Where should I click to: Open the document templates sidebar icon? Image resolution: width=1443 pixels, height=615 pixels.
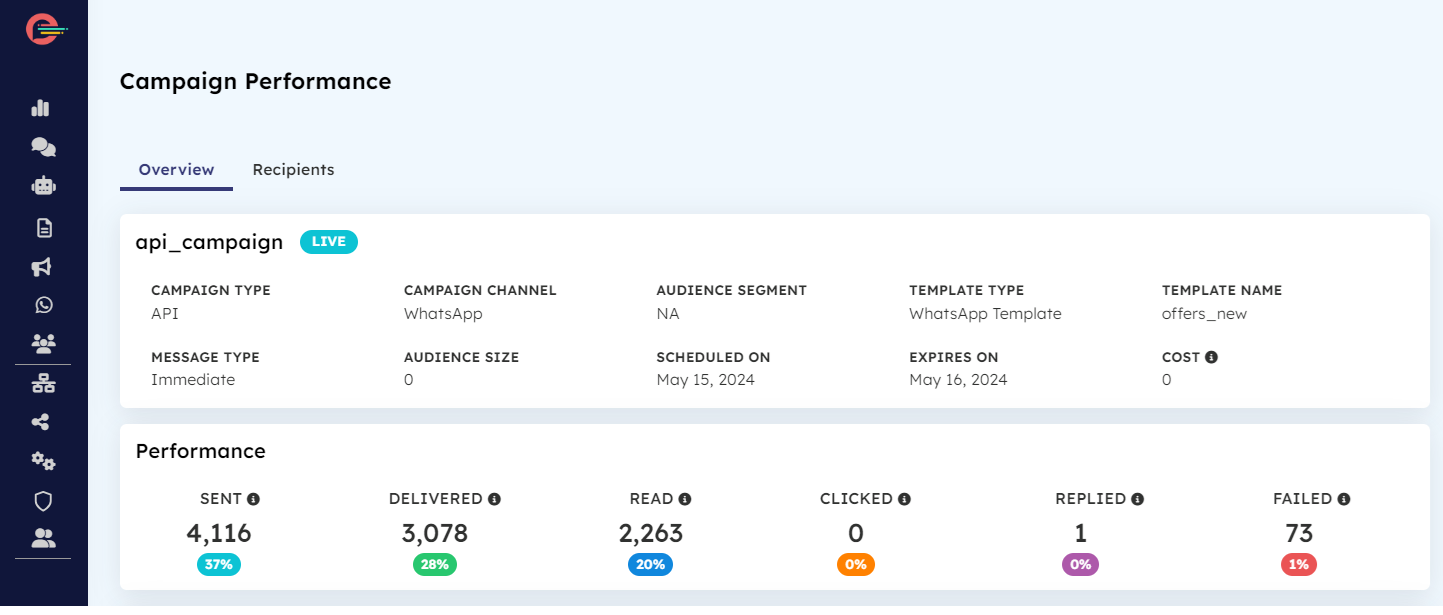(43, 228)
